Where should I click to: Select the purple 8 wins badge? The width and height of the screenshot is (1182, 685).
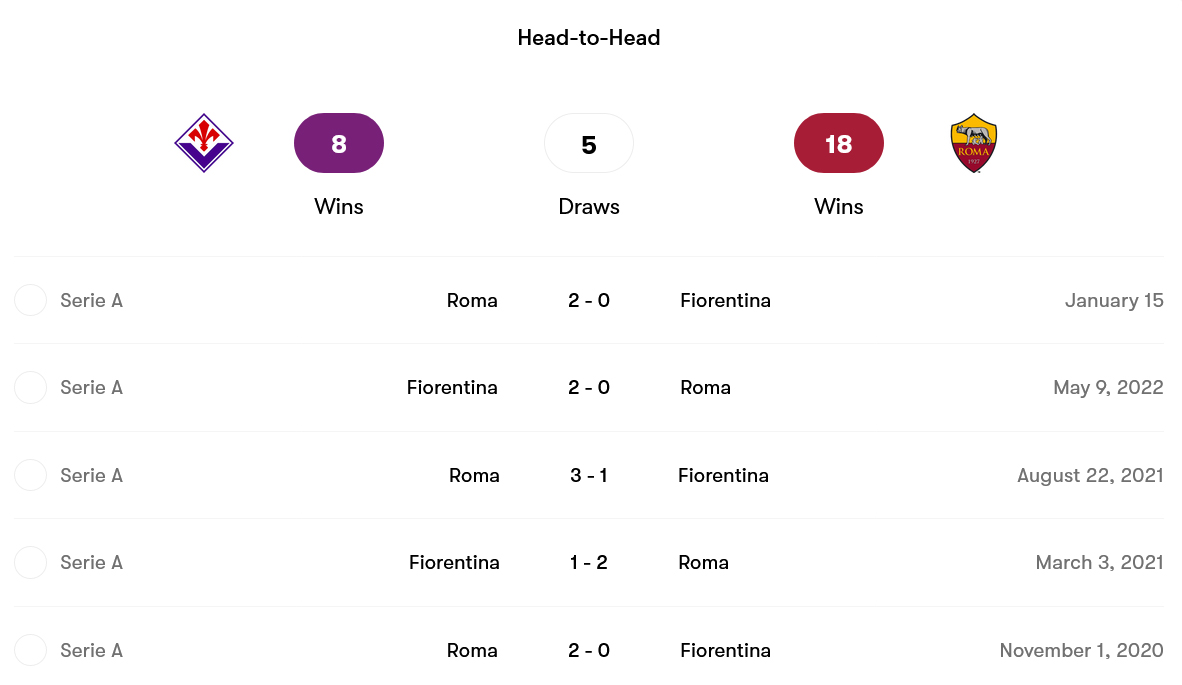(339, 143)
